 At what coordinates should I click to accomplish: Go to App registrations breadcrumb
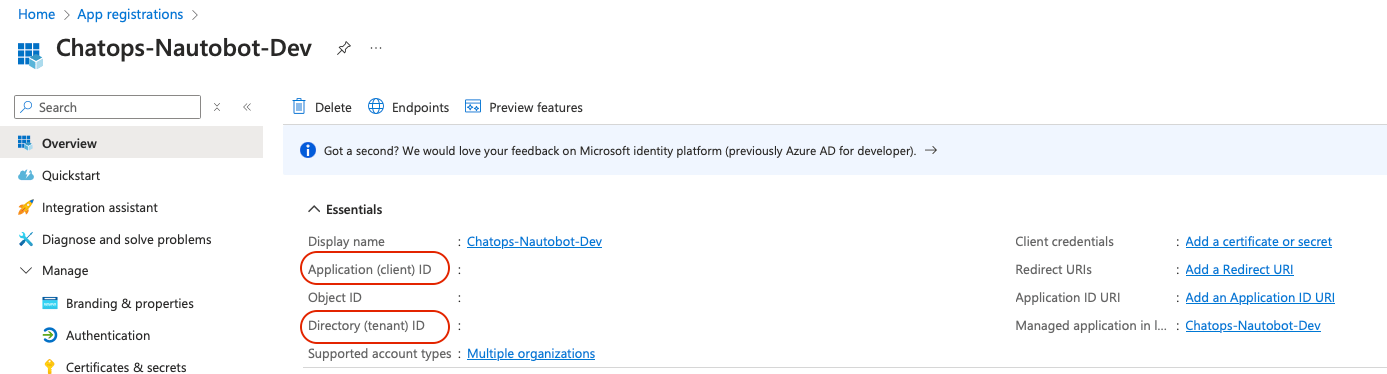point(130,14)
